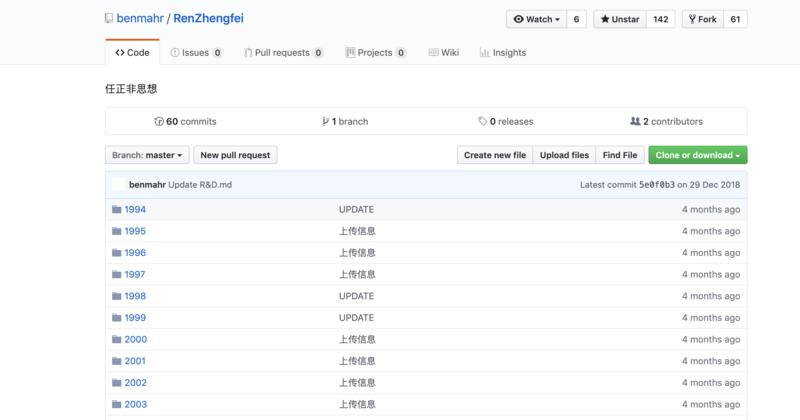Open the 2000 folder icon
This screenshot has width=800, height=420.
coord(117,339)
